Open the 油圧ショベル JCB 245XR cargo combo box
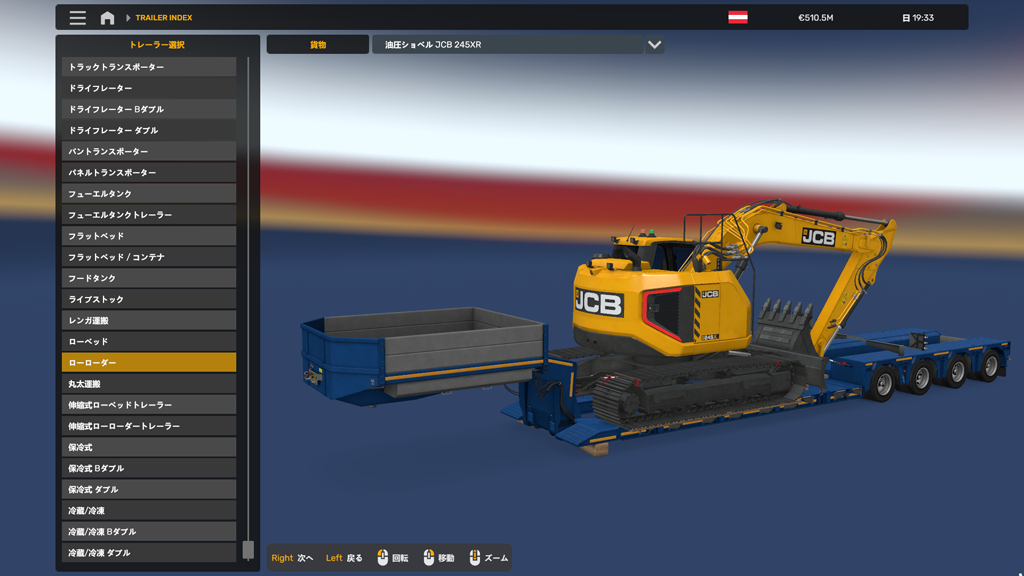The height and width of the screenshot is (576, 1024). (x=507, y=45)
